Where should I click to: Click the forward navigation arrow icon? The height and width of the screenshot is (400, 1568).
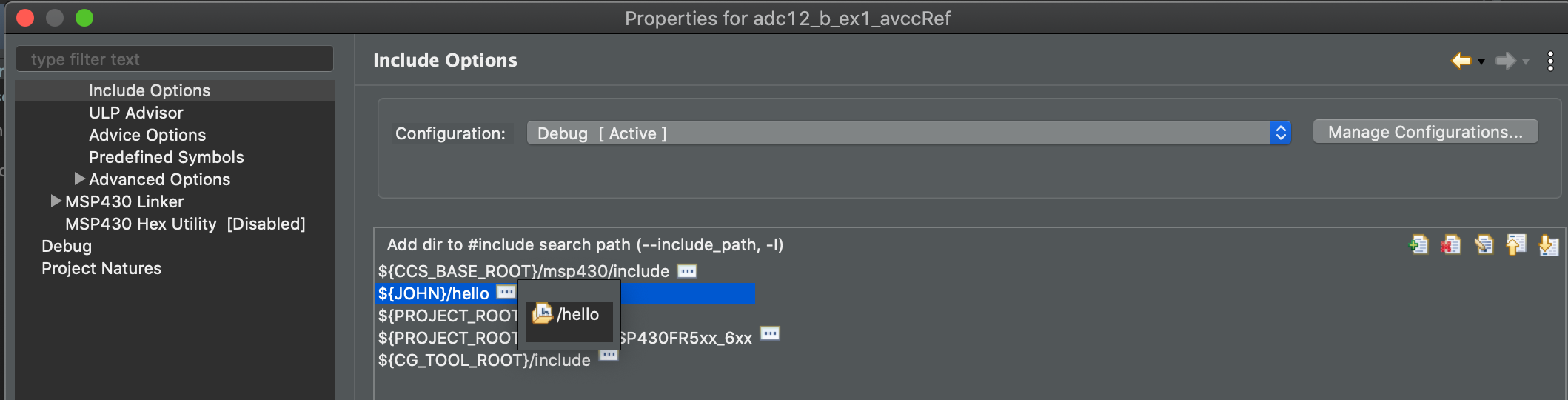tap(1505, 61)
